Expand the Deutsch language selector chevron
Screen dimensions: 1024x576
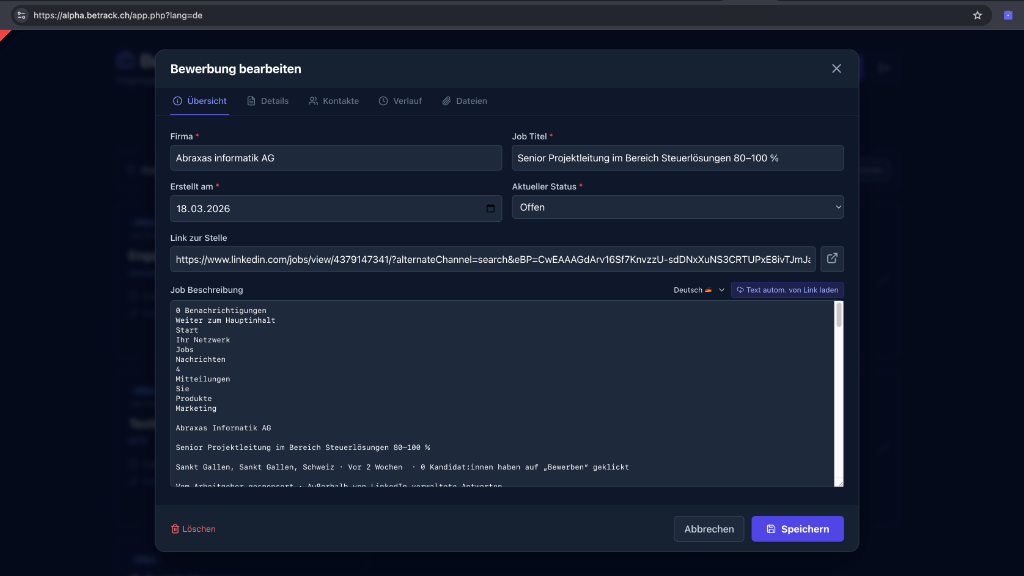point(721,289)
